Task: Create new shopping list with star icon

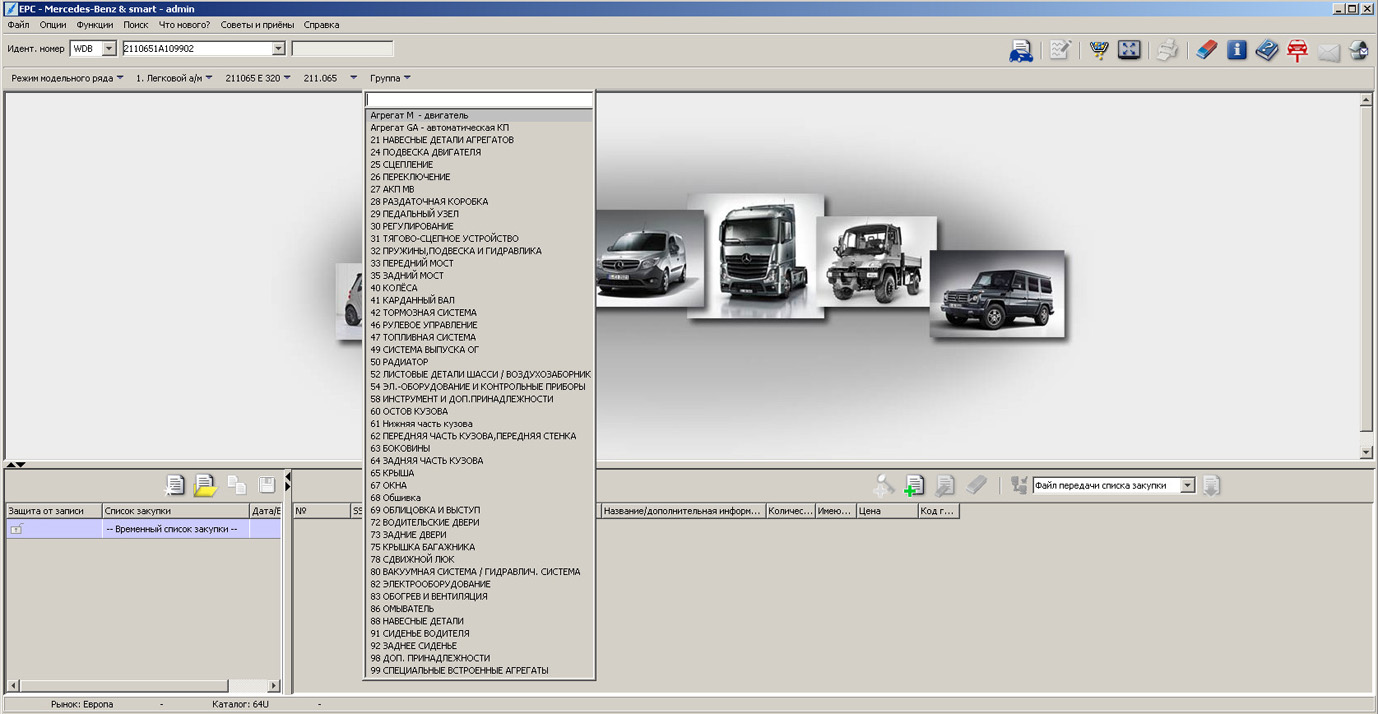Action: (175, 486)
